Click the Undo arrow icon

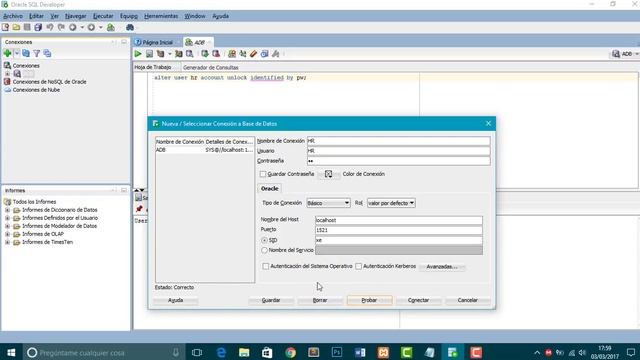pyautogui.click(x=50, y=27)
